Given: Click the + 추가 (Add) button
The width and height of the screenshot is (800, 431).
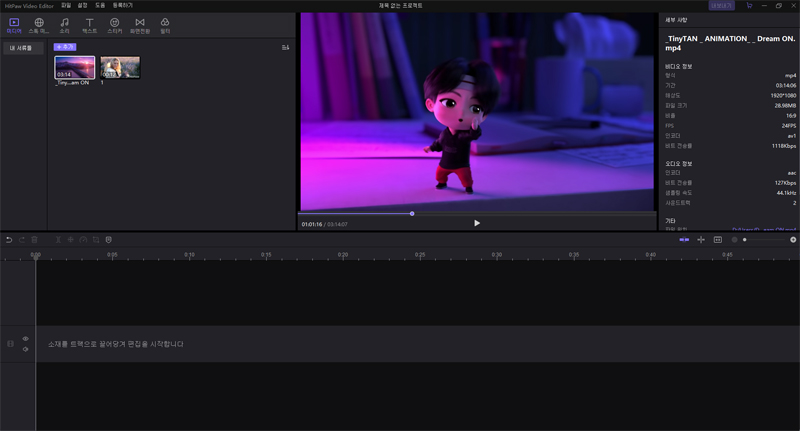Looking at the screenshot, I should (x=65, y=47).
